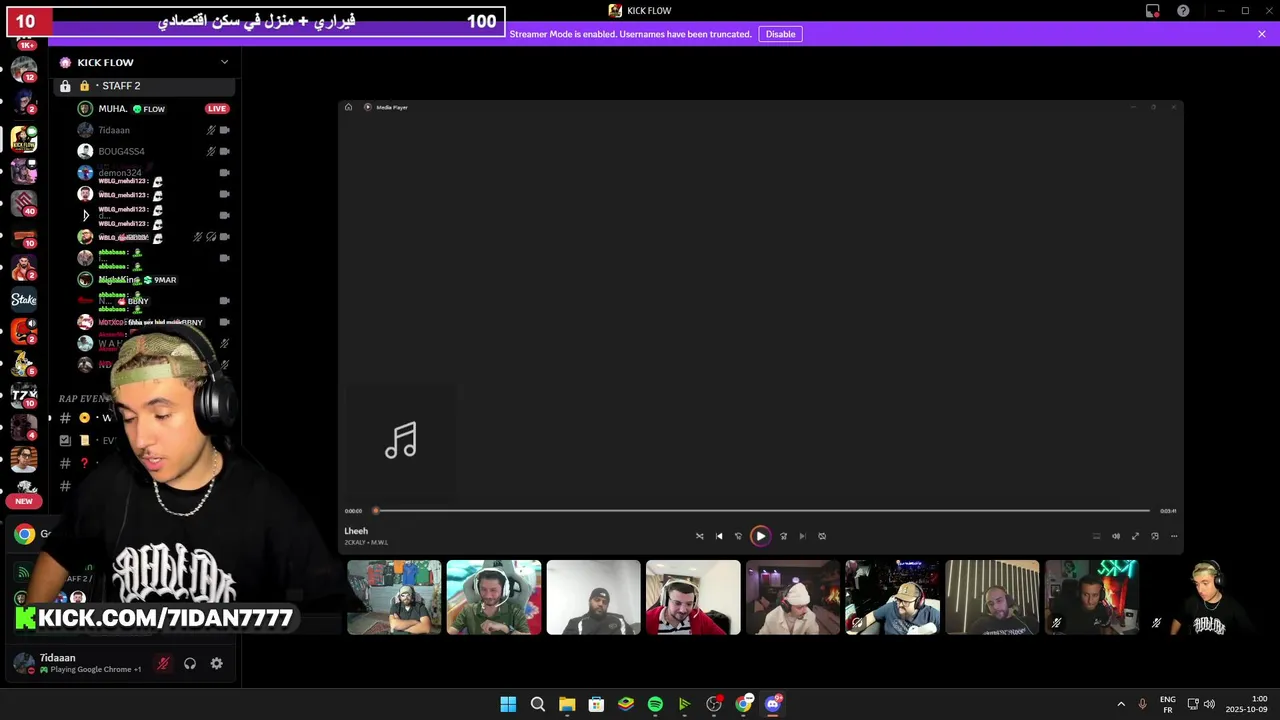1280x720 pixels.
Task: Open the server with 40 badge
Action: pyautogui.click(x=24, y=203)
